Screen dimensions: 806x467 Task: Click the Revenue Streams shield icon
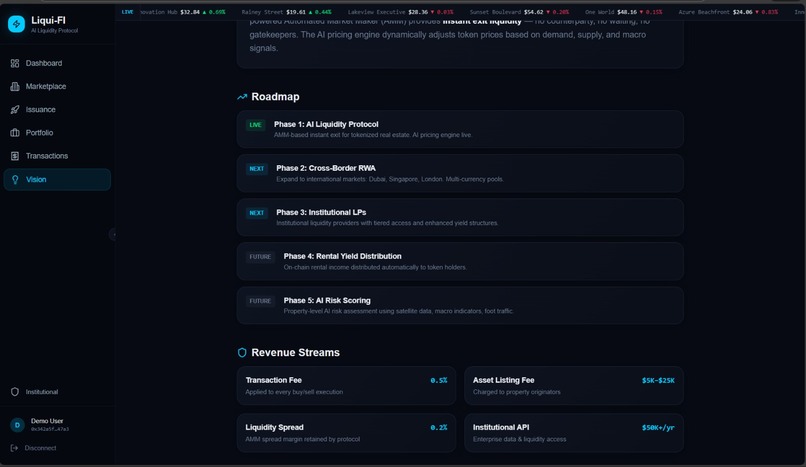[x=242, y=352]
